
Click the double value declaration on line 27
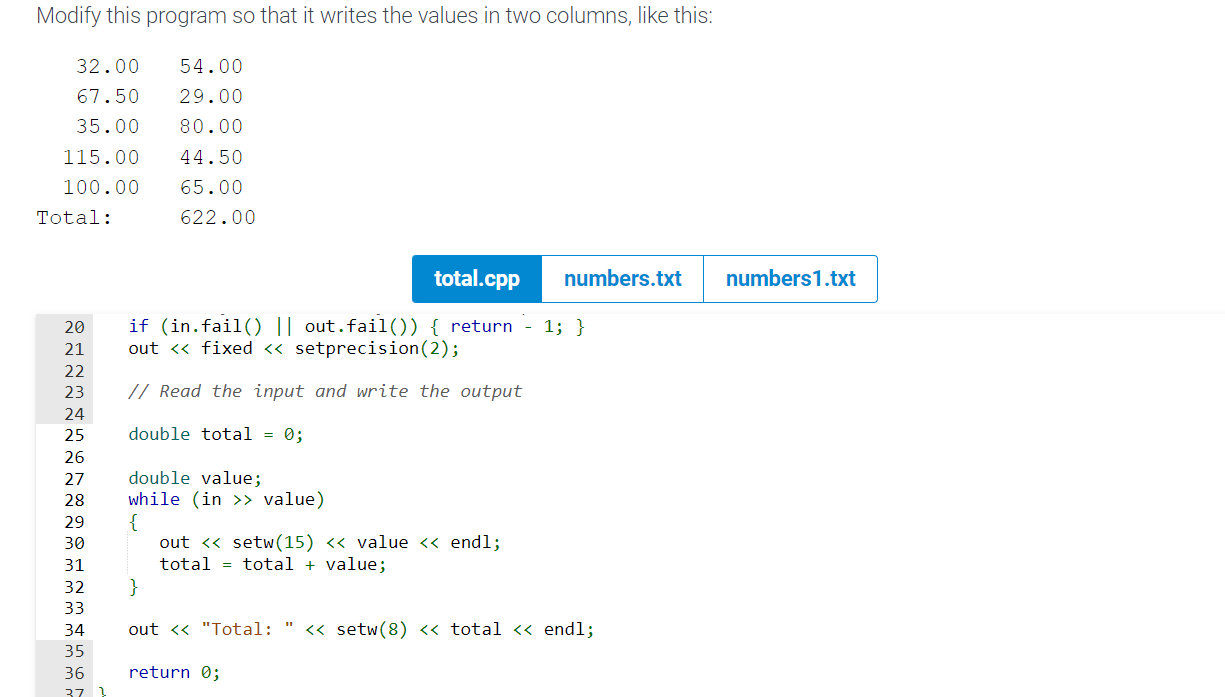tap(193, 477)
